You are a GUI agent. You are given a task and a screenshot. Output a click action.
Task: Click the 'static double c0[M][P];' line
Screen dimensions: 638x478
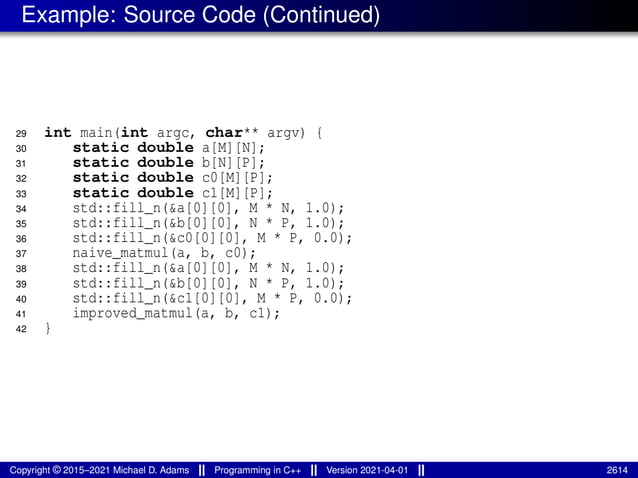(x=173, y=178)
